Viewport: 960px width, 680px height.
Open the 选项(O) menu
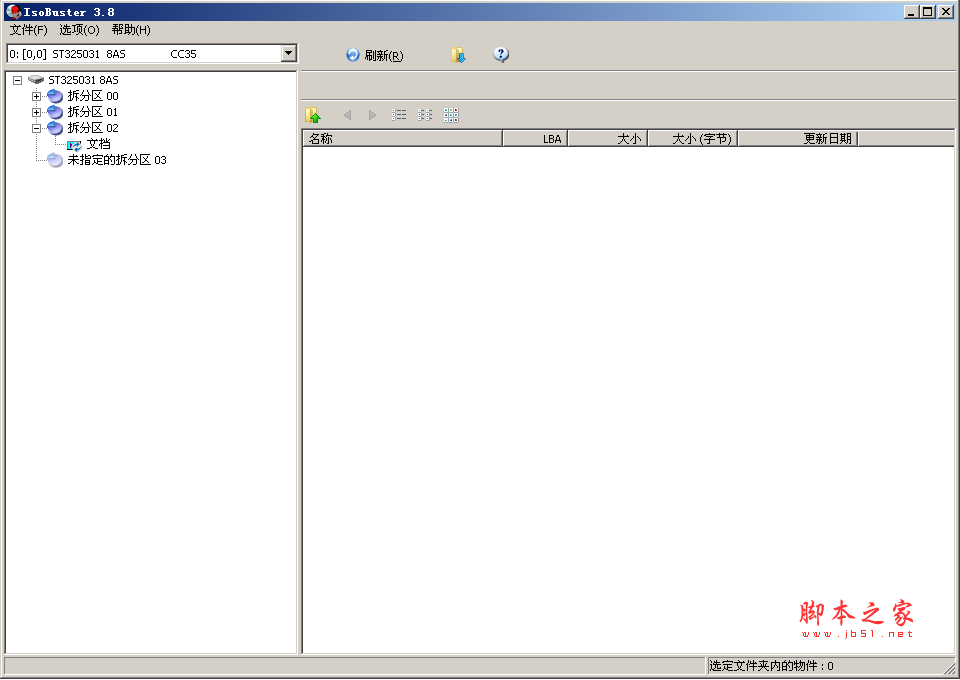tap(79, 29)
